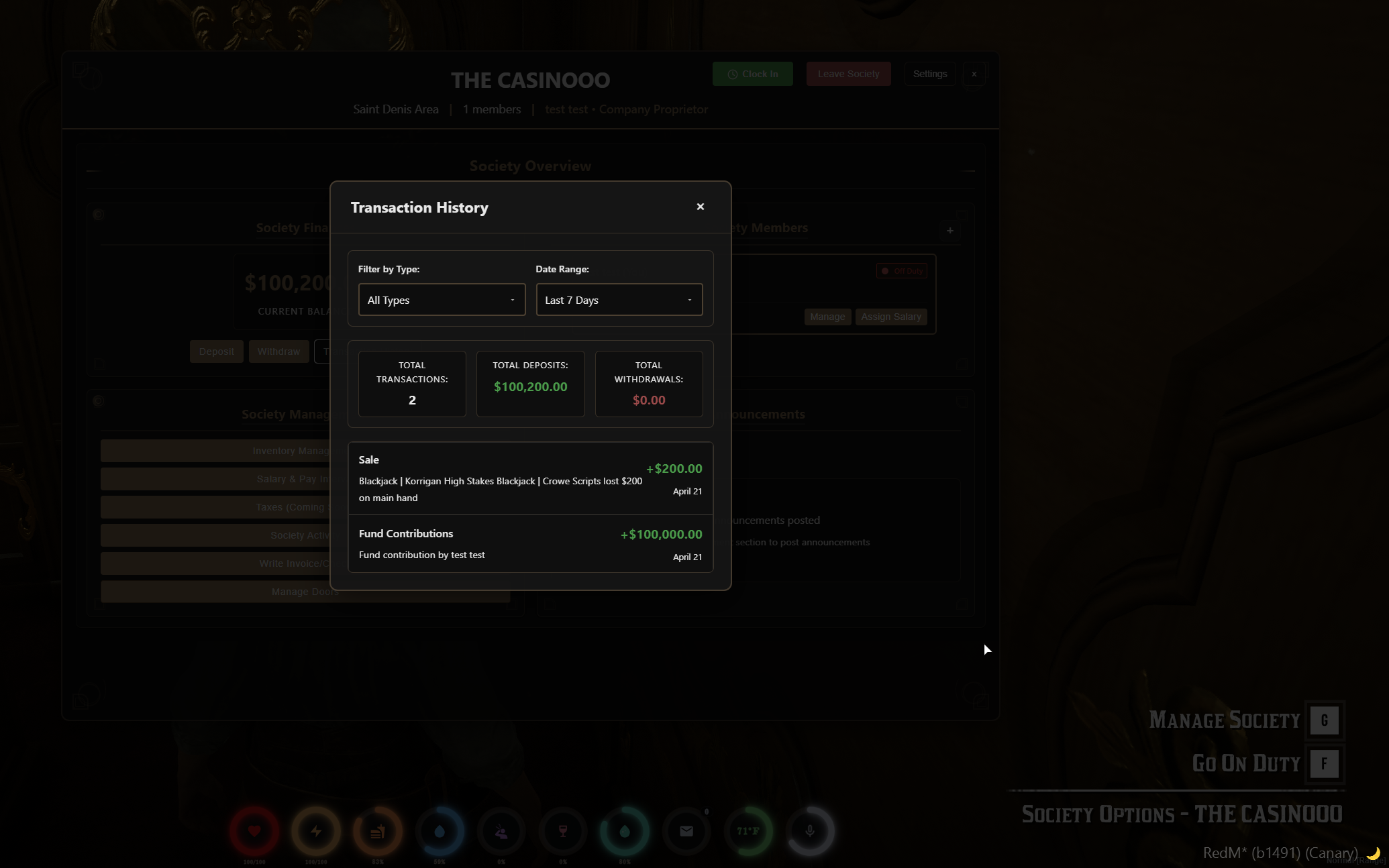Click the +$200.00 amount
Screen dimensions: 1389x868
click(x=674, y=469)
